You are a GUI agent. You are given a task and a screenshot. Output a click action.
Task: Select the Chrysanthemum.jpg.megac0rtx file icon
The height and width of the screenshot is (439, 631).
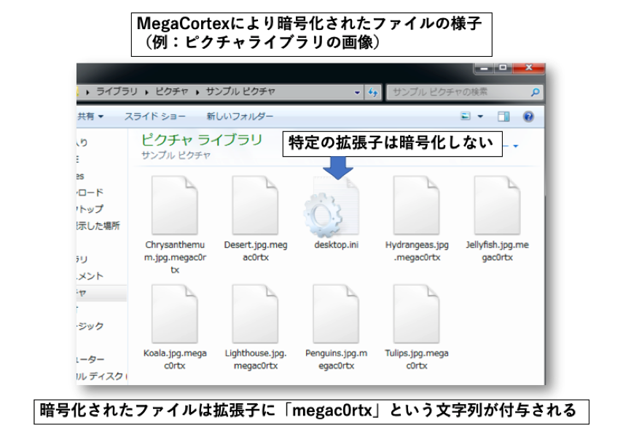(x=174, y=206)
